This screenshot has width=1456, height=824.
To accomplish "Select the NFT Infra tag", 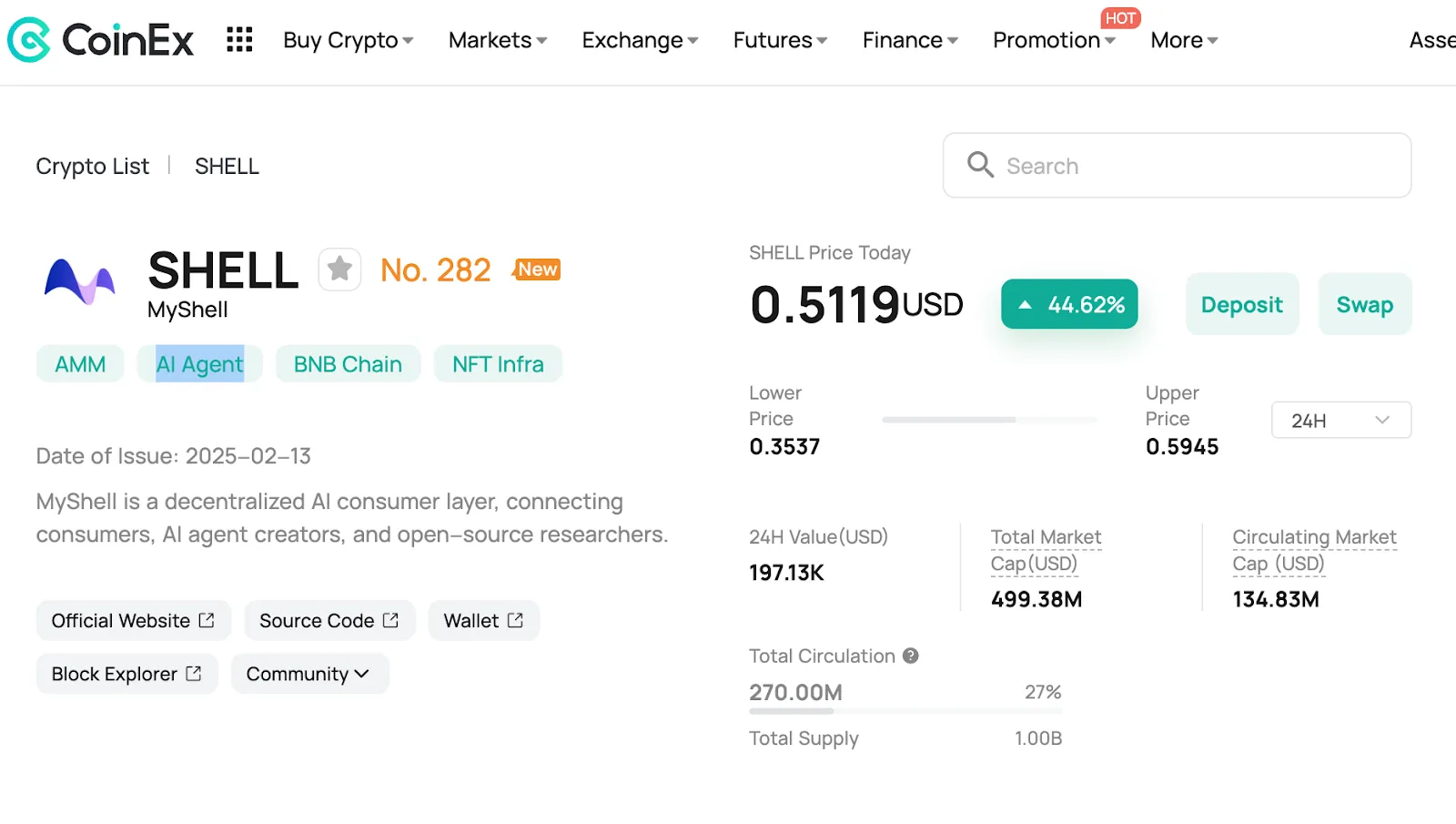I will pos(498,364).
